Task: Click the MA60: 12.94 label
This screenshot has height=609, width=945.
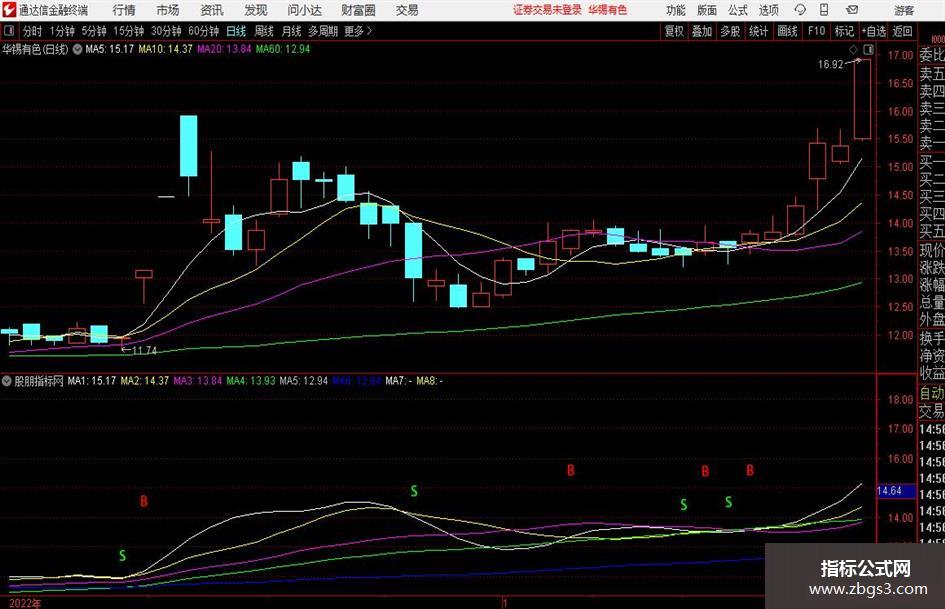Action: point(283,49)
